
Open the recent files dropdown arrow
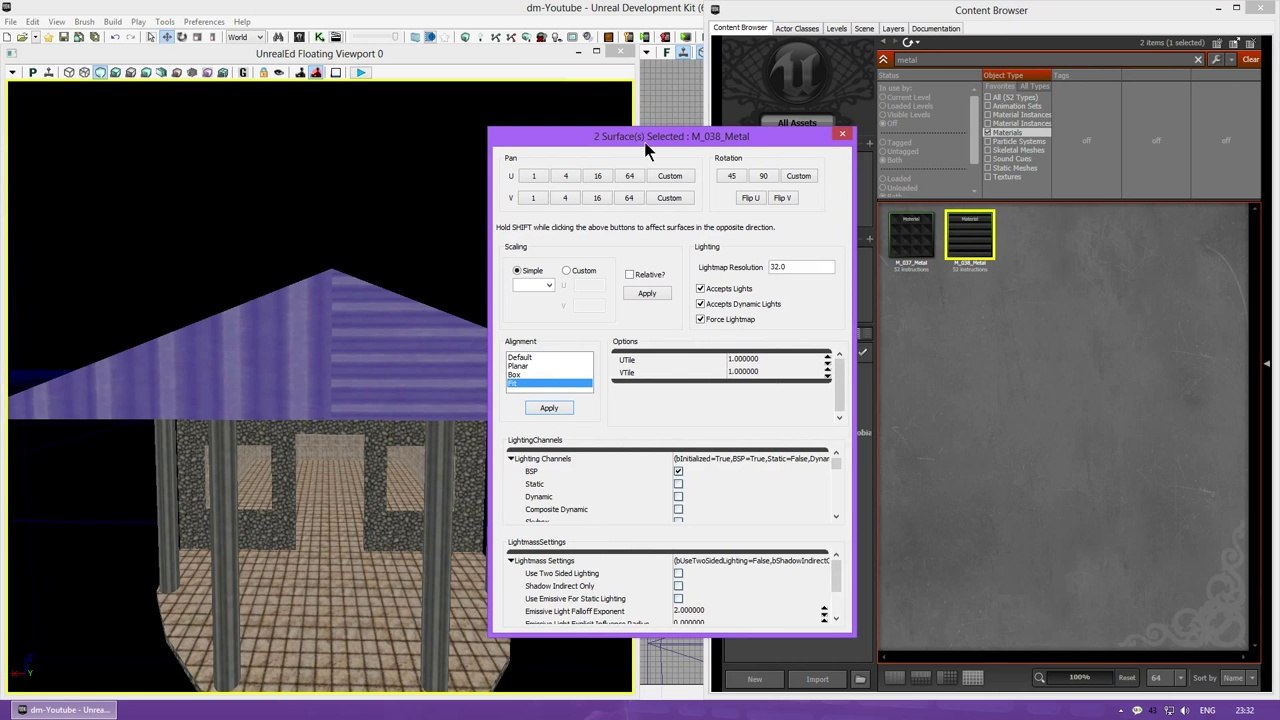[34, 37]
